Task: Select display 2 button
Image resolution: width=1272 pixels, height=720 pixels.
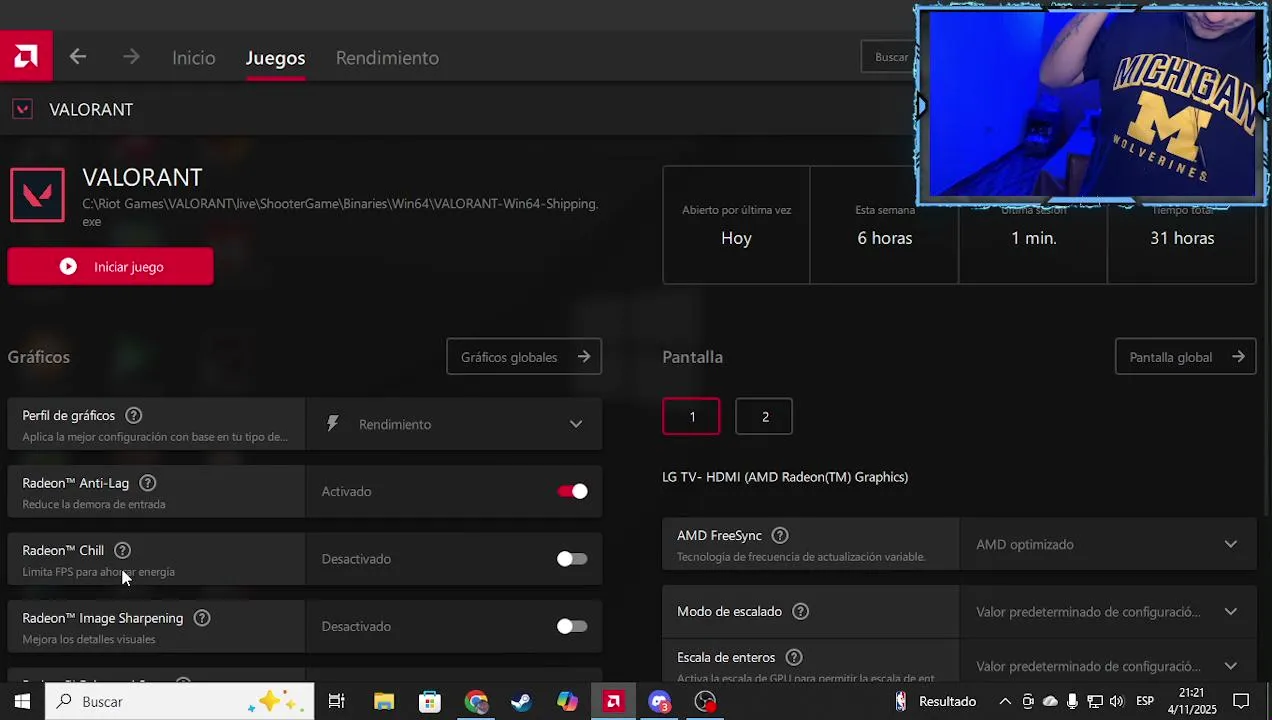Action: (x=764, y=416)
